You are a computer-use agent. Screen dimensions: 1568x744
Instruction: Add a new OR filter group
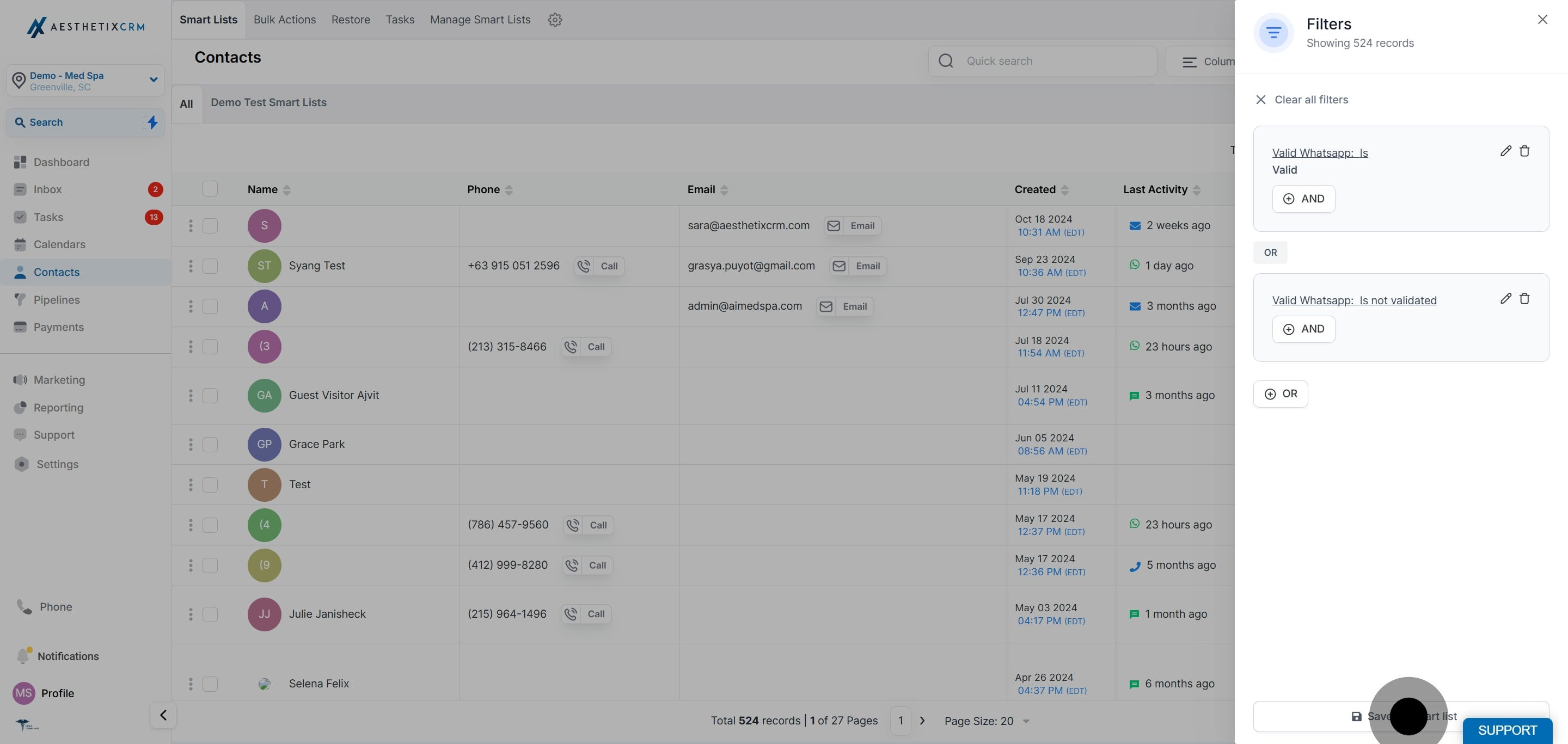1280,393
